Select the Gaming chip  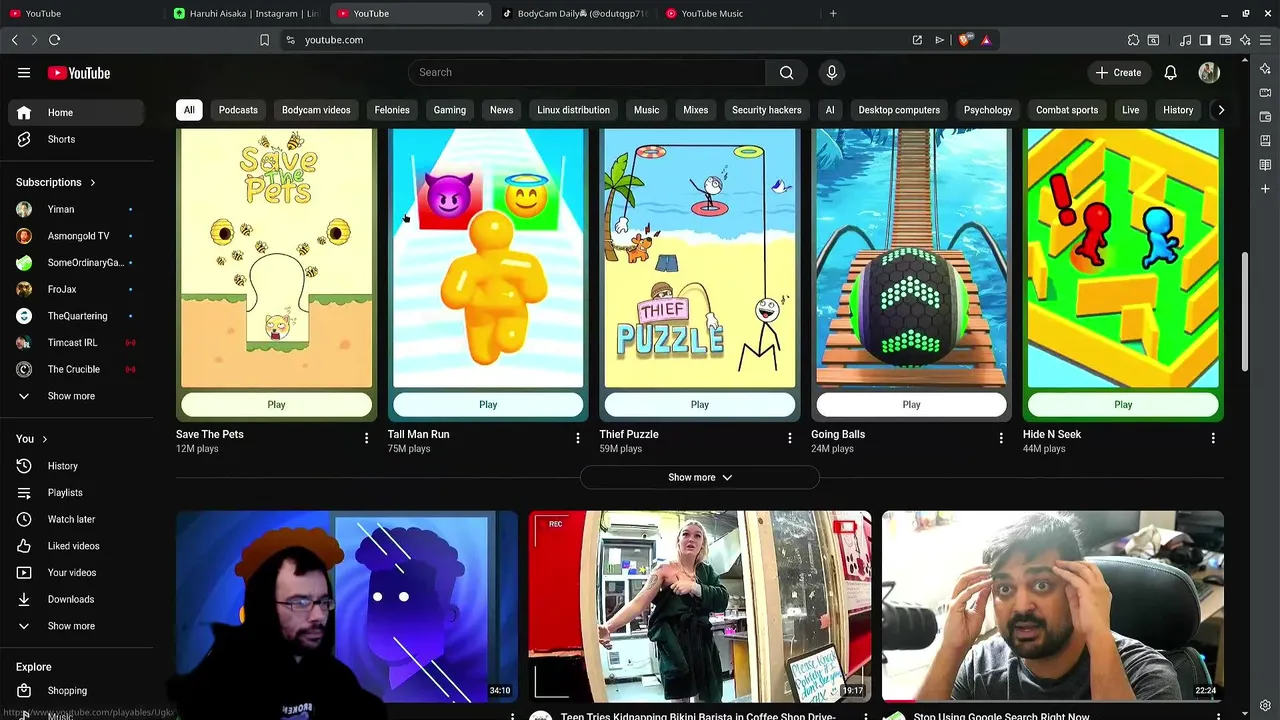[x=450, y=110]
